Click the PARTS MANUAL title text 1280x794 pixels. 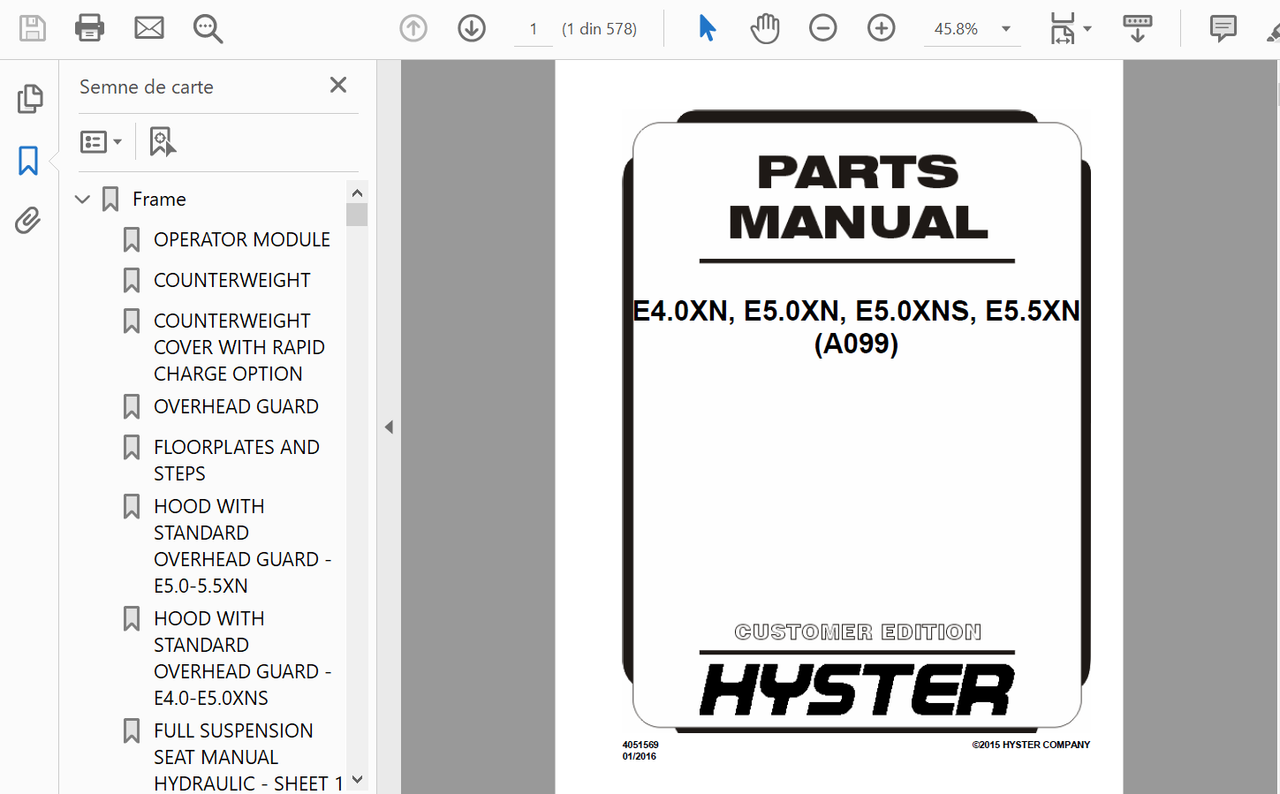tap(858, 198)
